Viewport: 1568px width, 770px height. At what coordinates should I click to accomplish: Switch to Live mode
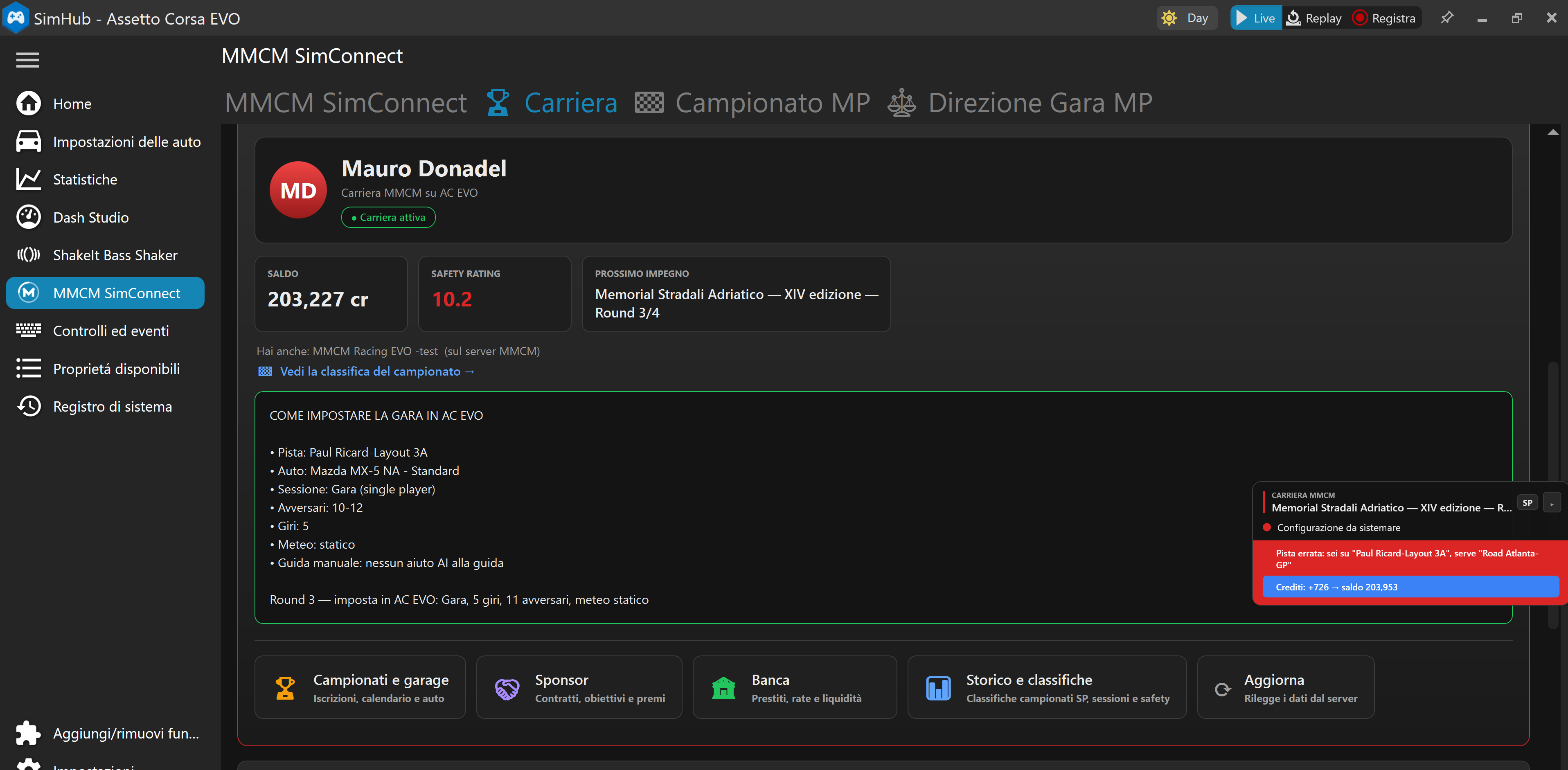pos(1256,18)
